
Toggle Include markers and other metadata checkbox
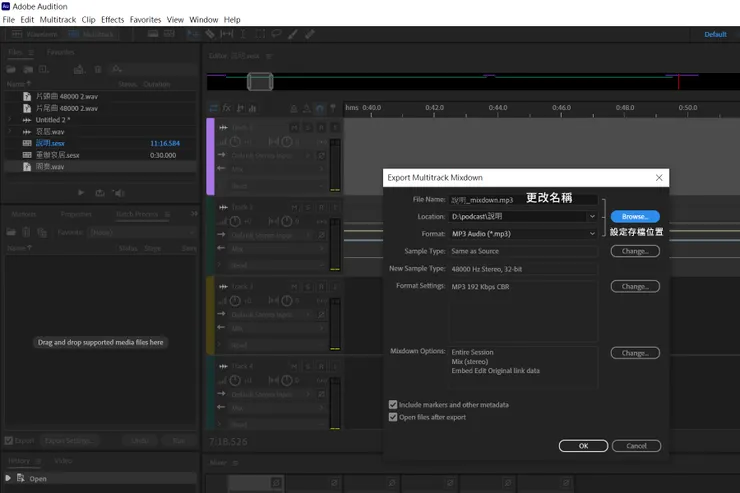pyautogui.click(x=393, y=405)
